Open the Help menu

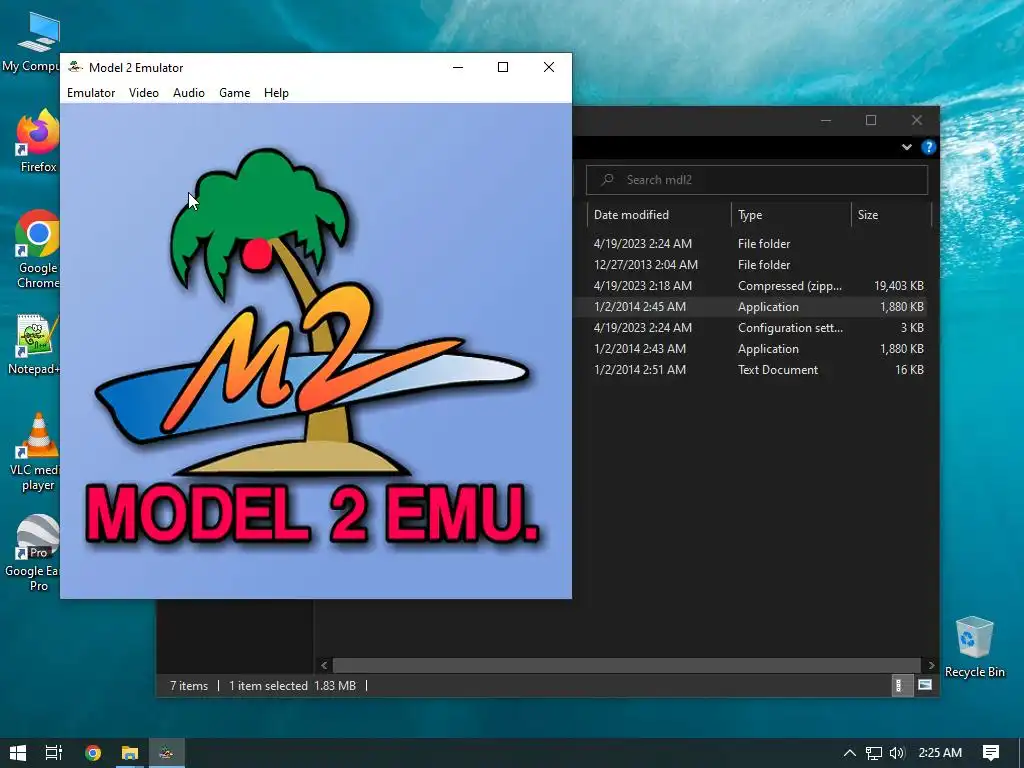276,93
